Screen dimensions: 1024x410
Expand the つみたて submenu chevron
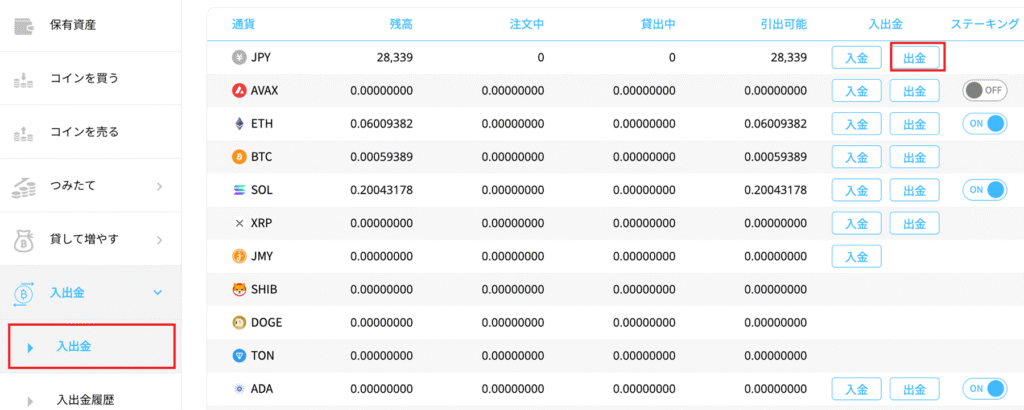click(x=160, y=186)
